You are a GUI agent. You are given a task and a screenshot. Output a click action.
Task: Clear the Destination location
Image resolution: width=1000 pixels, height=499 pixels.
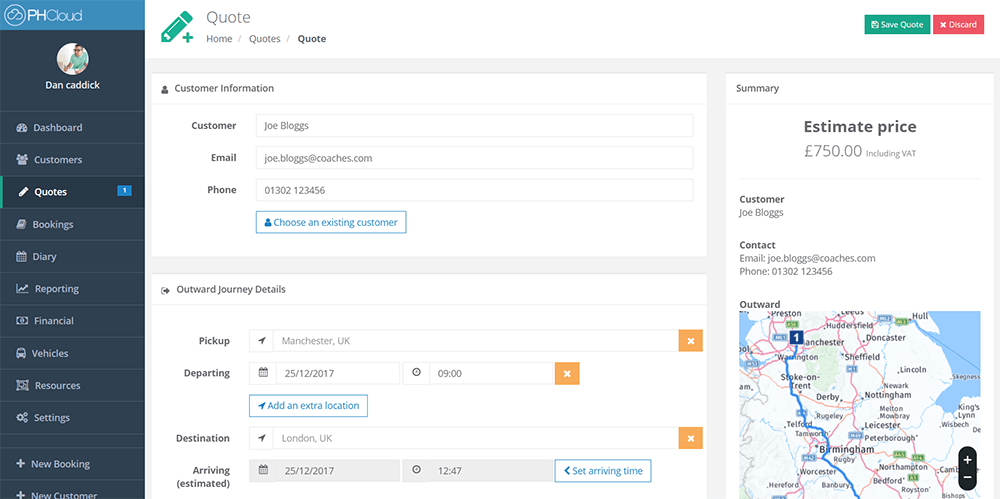(x=691, y=438)
